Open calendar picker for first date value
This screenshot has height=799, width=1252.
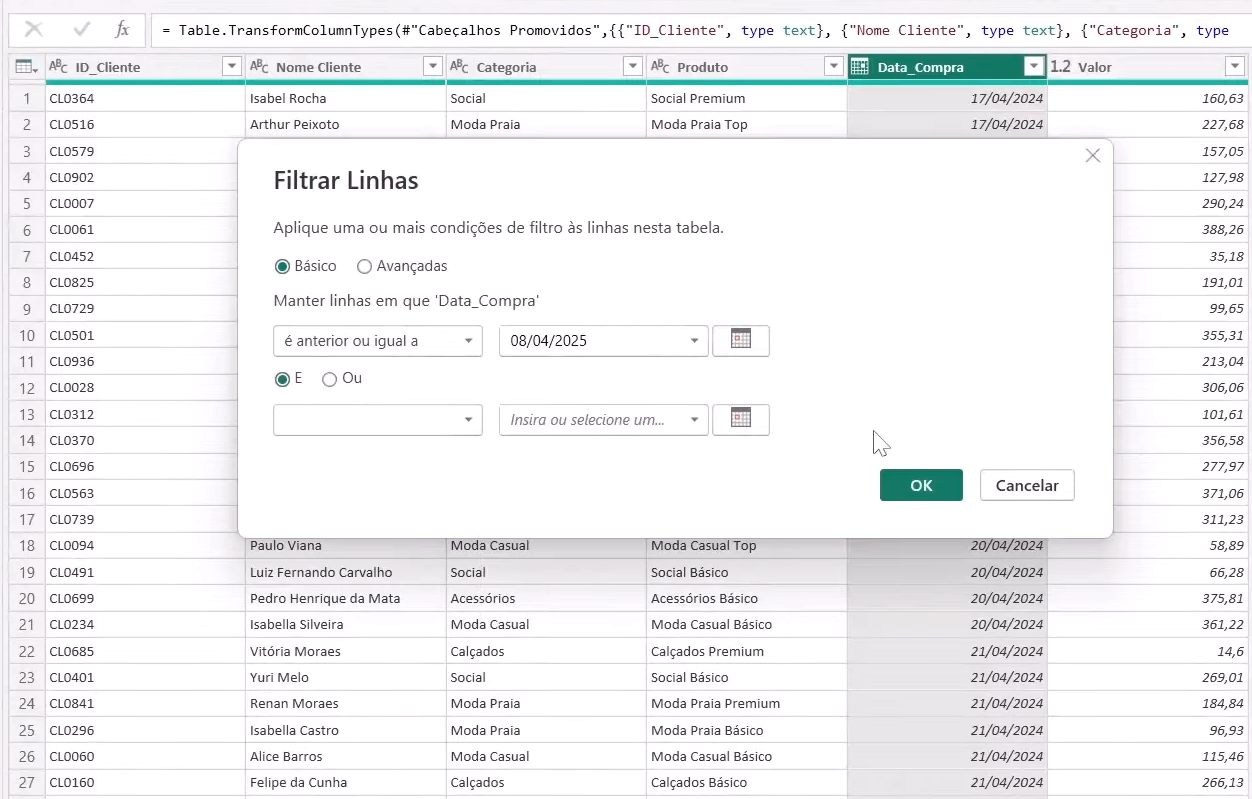click(741, 341)
